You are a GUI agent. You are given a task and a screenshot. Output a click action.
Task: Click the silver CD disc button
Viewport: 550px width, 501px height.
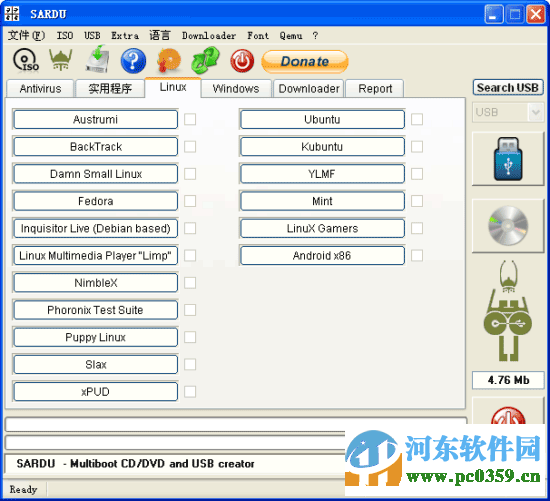point(508,226)
